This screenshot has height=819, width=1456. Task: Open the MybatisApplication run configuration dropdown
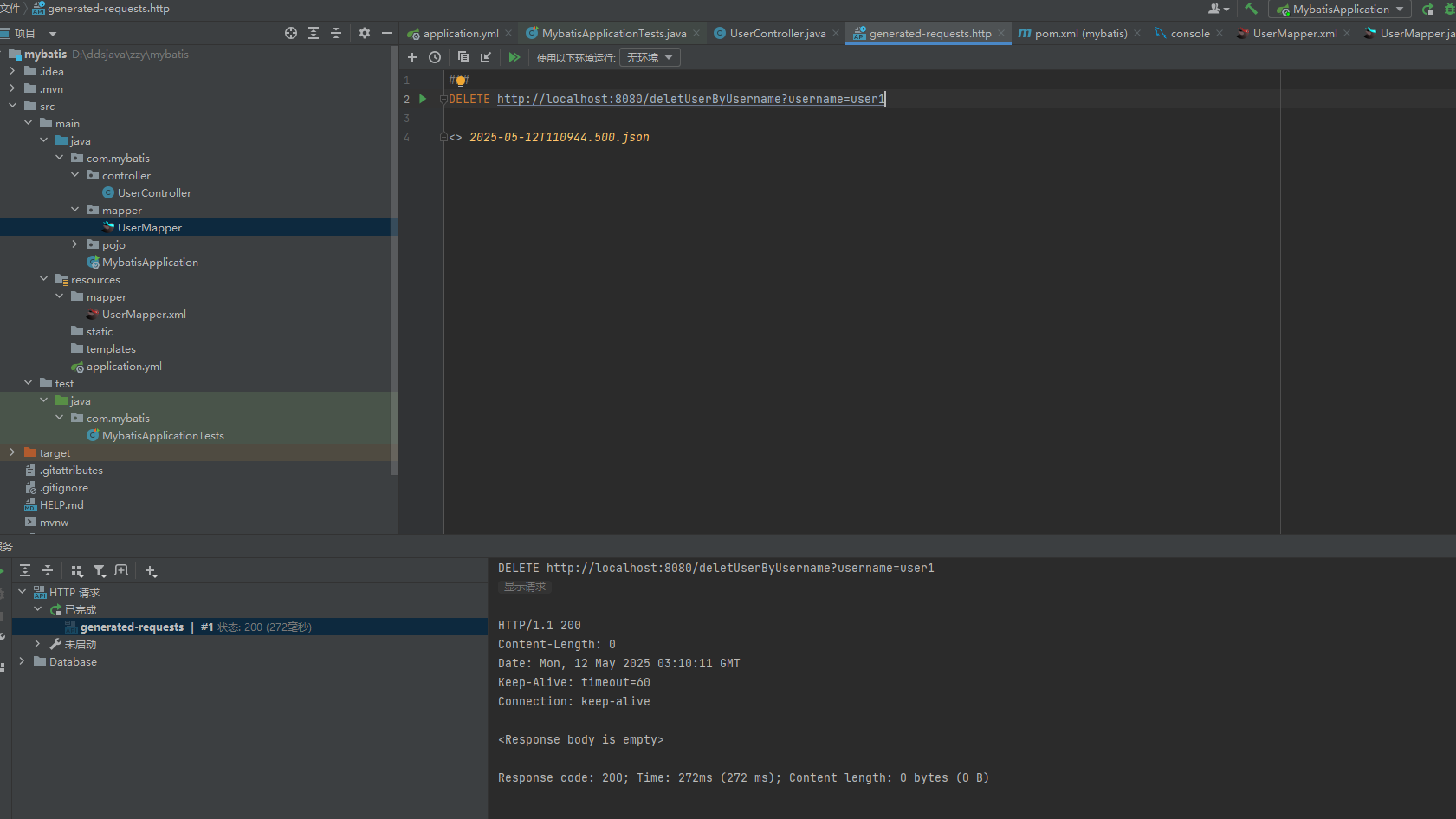(x=1340, y=9)
